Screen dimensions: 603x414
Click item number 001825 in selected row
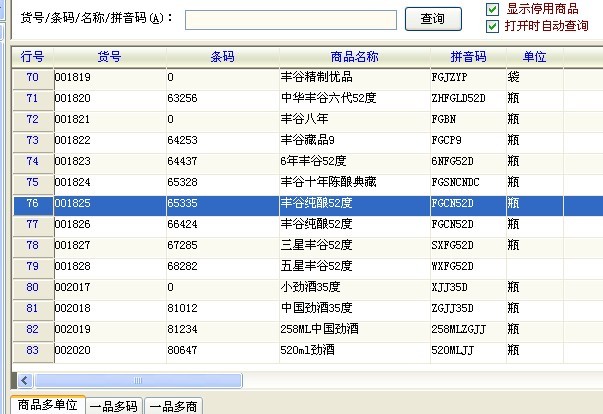tap(72, 203)
